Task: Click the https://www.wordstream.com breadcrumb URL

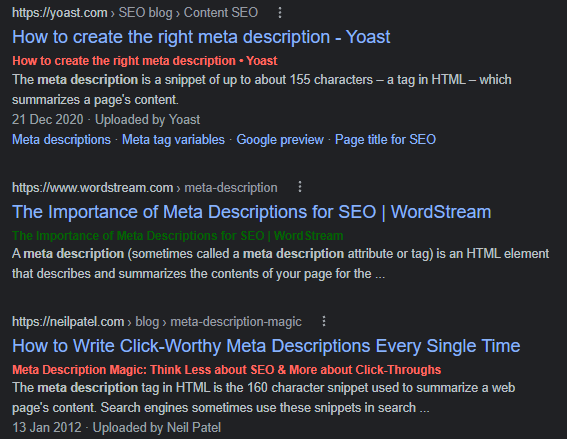Action: (x=93, y=188)
